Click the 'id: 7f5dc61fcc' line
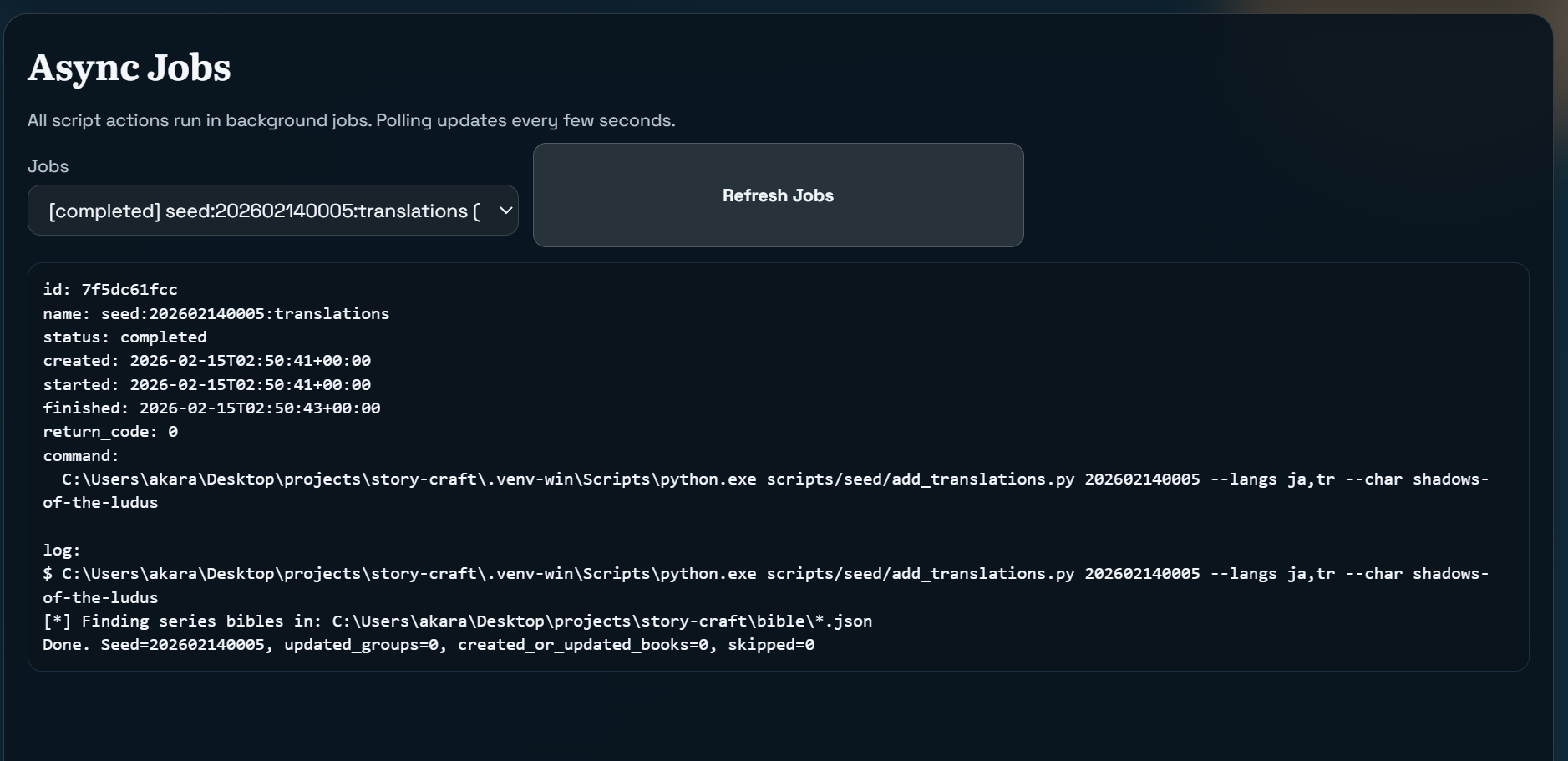The width and height of the screenshot is (1568, 761). click(x=110, y=290)
